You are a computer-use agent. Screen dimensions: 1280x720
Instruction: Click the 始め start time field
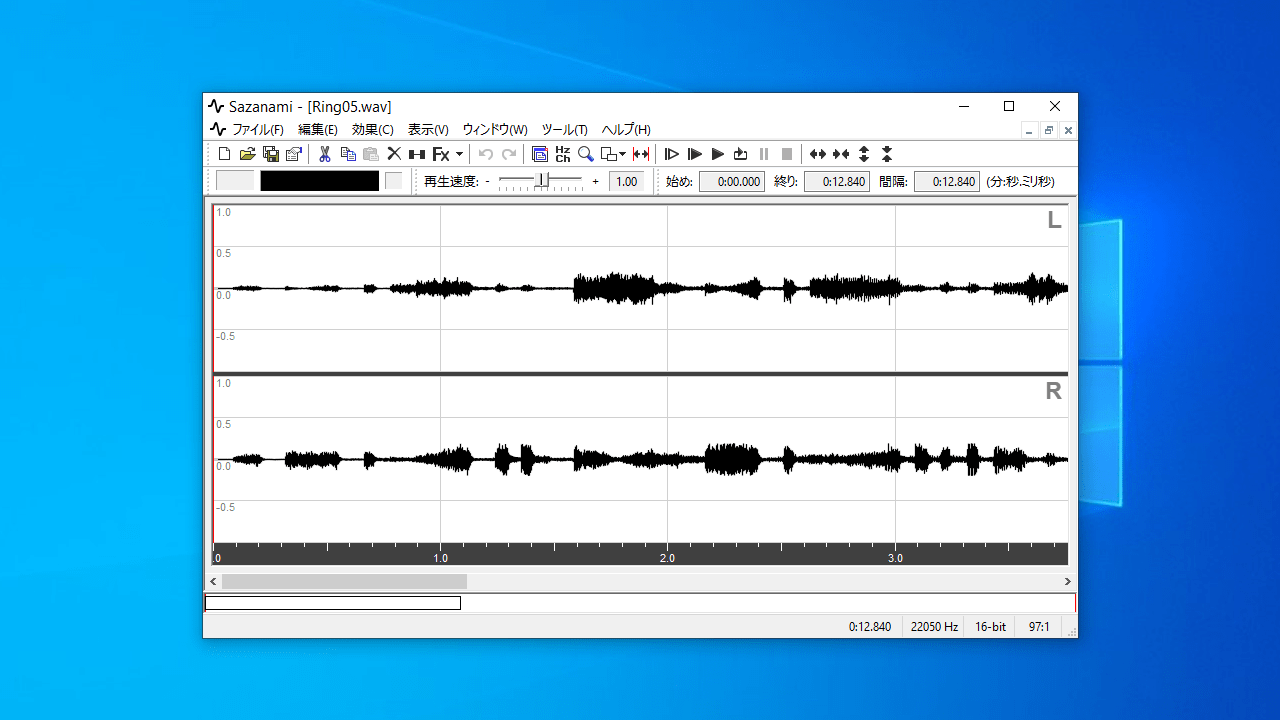coord(732,182)
